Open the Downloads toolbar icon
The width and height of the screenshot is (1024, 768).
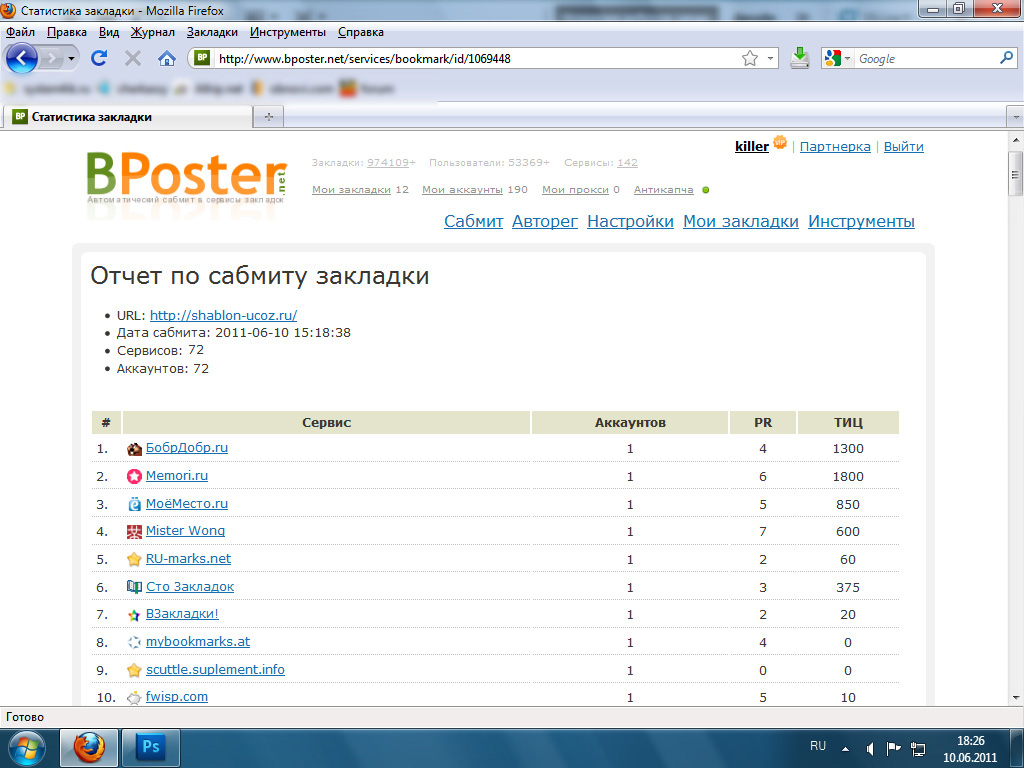(799, 58)
